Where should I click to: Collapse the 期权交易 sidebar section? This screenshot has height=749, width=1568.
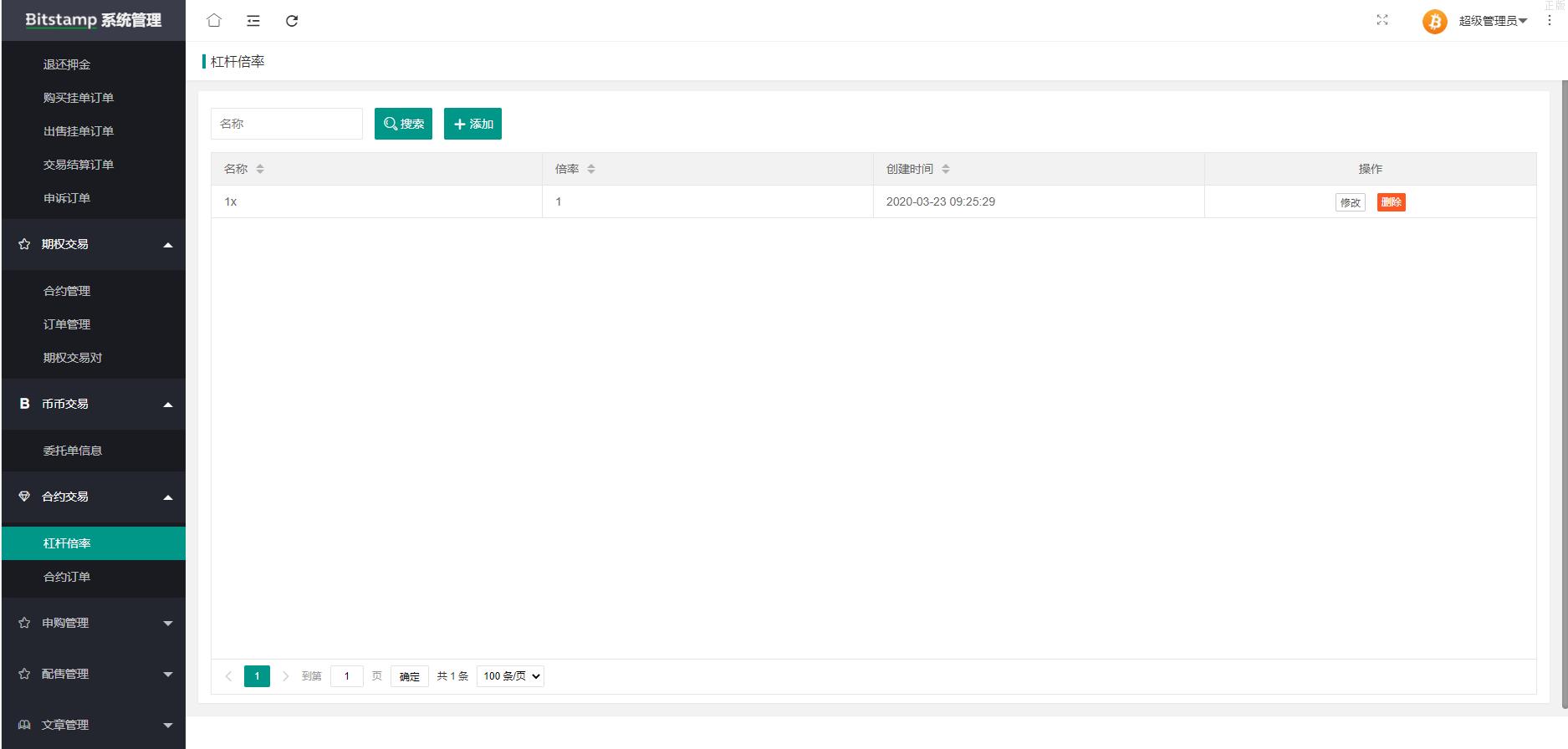tap(94, 244)
